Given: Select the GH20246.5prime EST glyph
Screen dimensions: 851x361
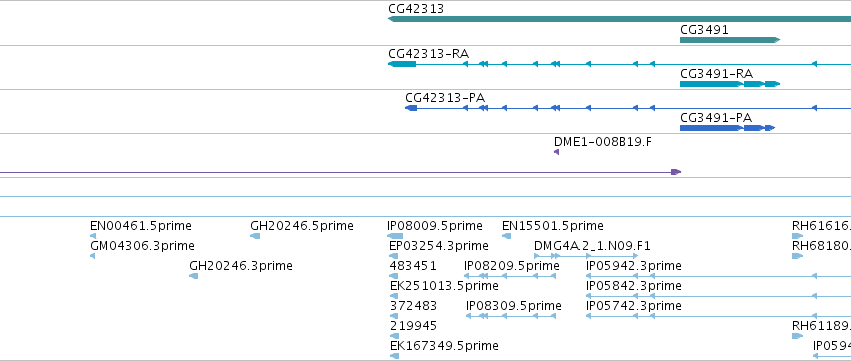Looking at the screenshot, I should pos(255,236).
